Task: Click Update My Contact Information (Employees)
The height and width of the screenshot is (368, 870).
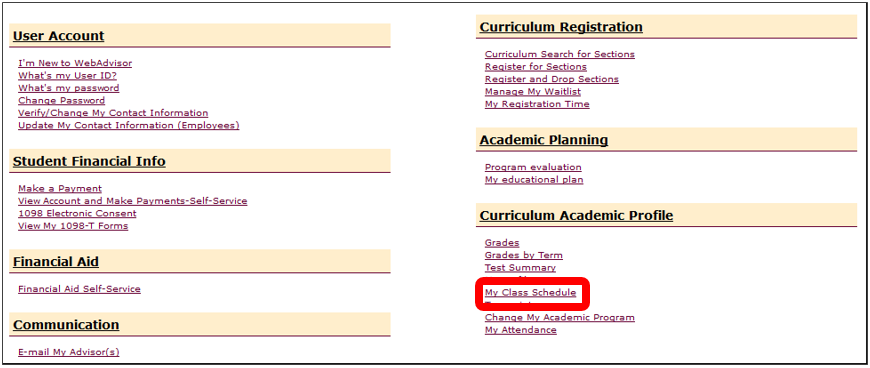Action: coord(129,125)
